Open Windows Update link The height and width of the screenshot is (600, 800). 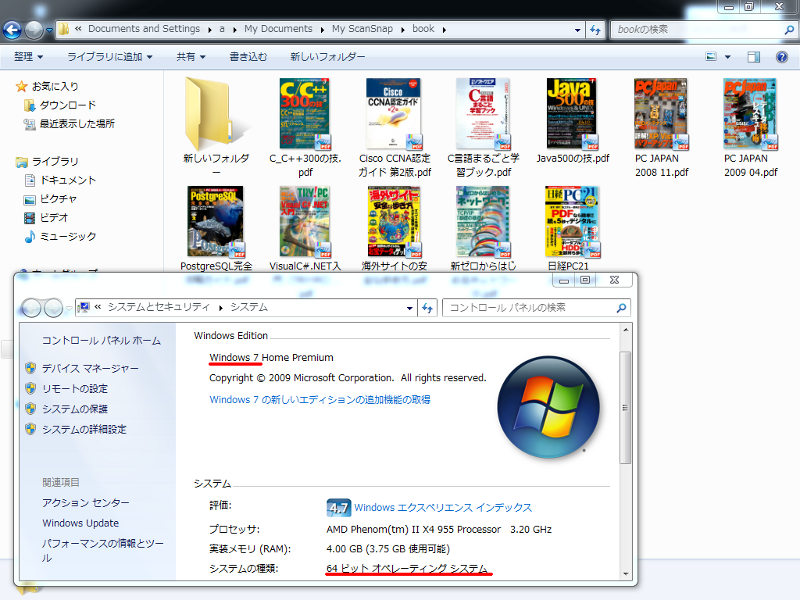click(81, 523)
